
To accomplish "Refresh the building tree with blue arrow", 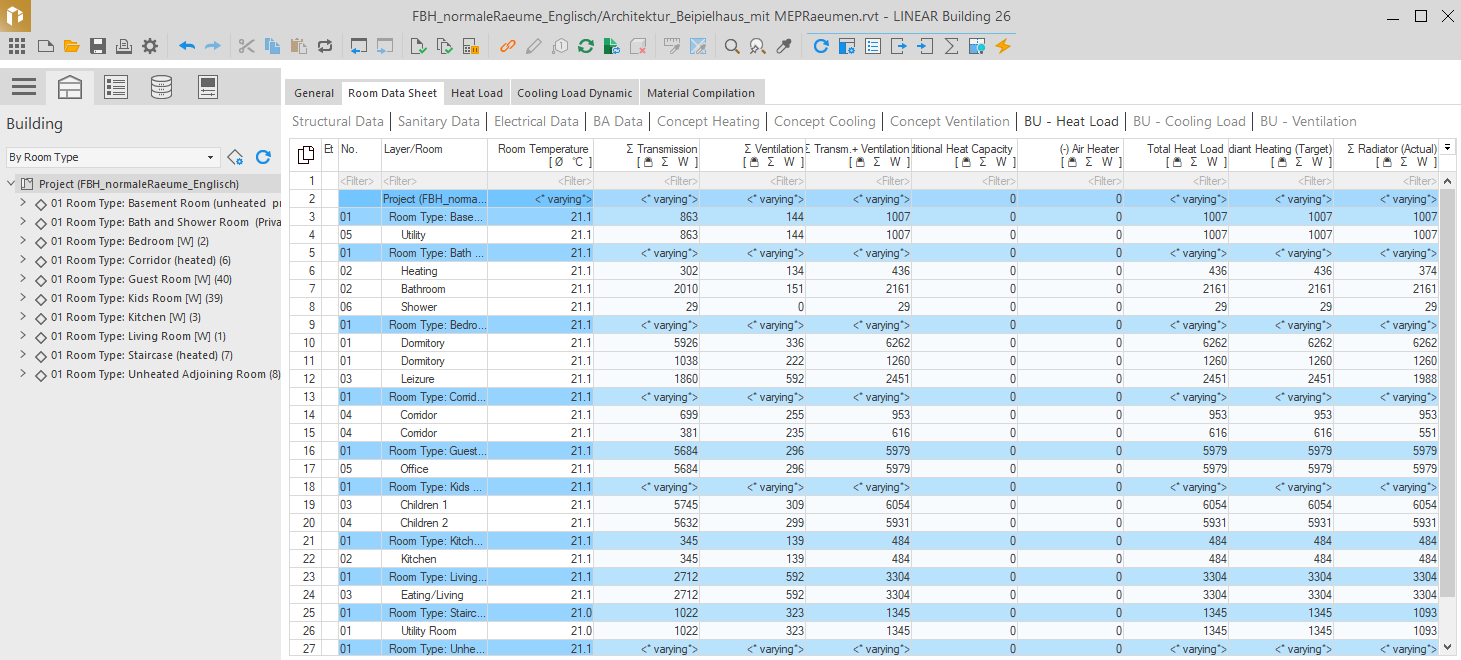I will (x=263, y=157).
